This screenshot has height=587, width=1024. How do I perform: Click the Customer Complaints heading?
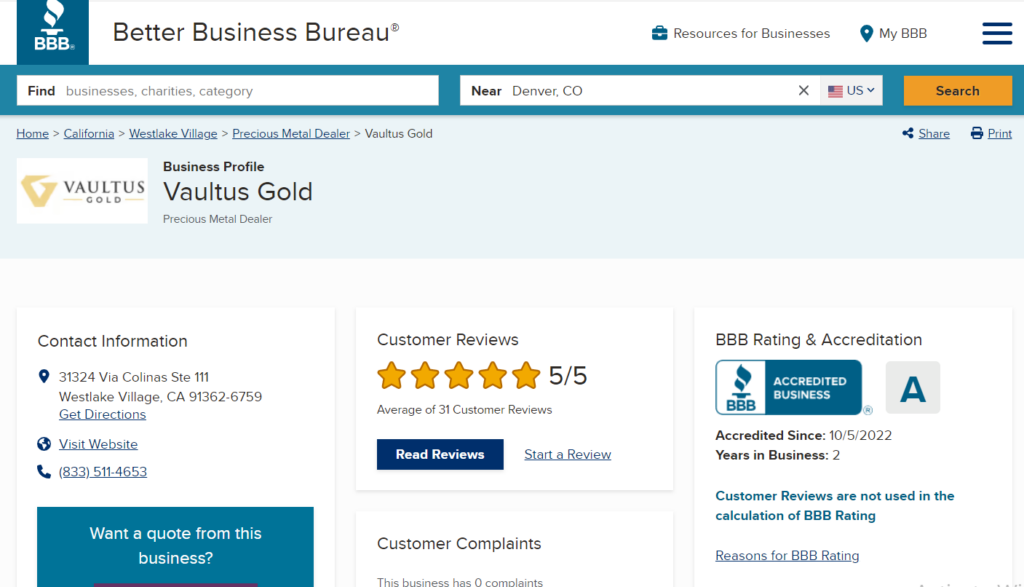(459, 543)
